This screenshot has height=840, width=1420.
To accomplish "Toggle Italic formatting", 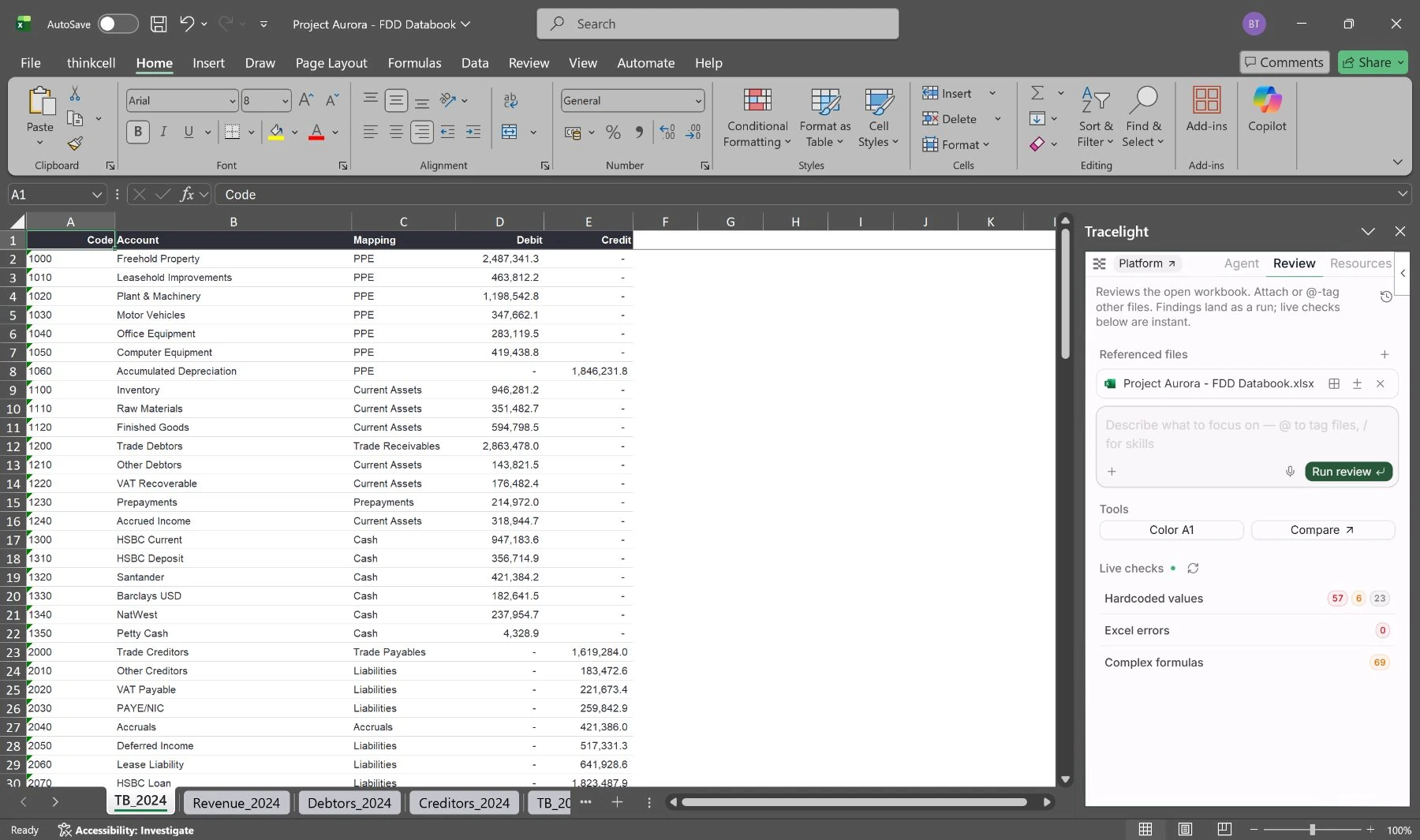I will [x=163, y=132].
